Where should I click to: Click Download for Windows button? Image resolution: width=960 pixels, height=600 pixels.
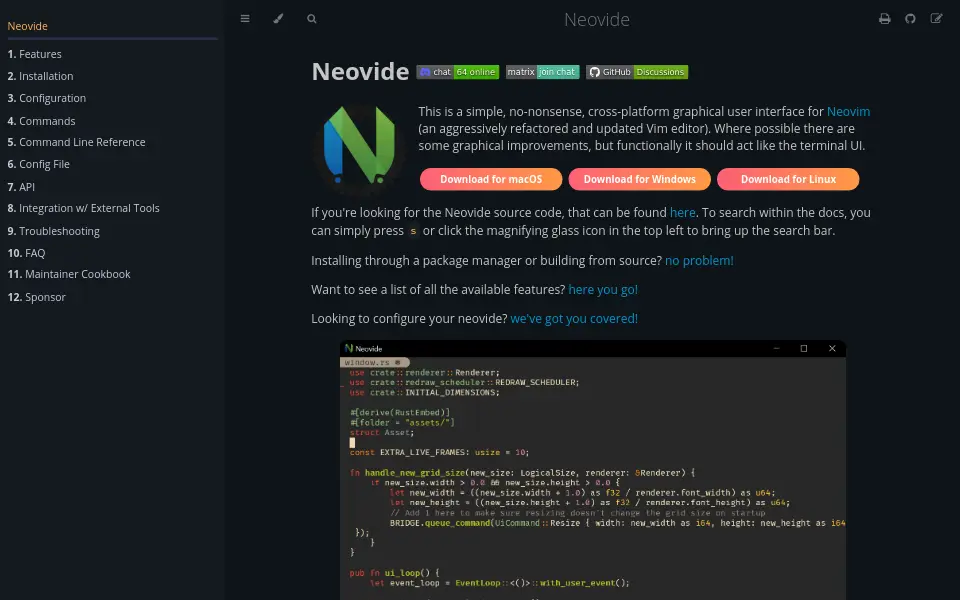pos(639,179)
